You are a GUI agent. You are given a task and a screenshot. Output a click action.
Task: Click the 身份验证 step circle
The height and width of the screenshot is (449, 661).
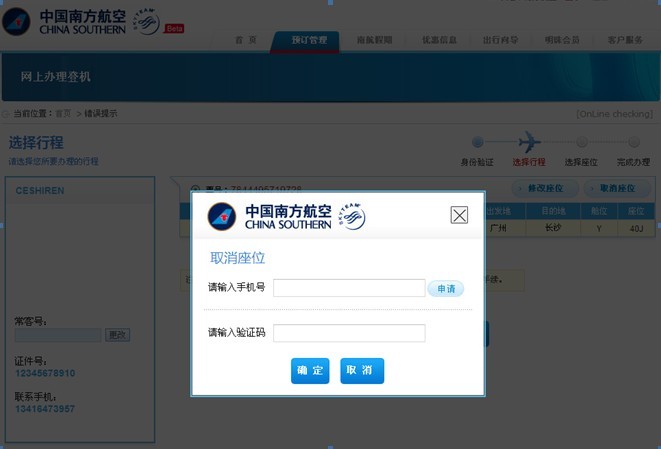click(x=478, y=142)
